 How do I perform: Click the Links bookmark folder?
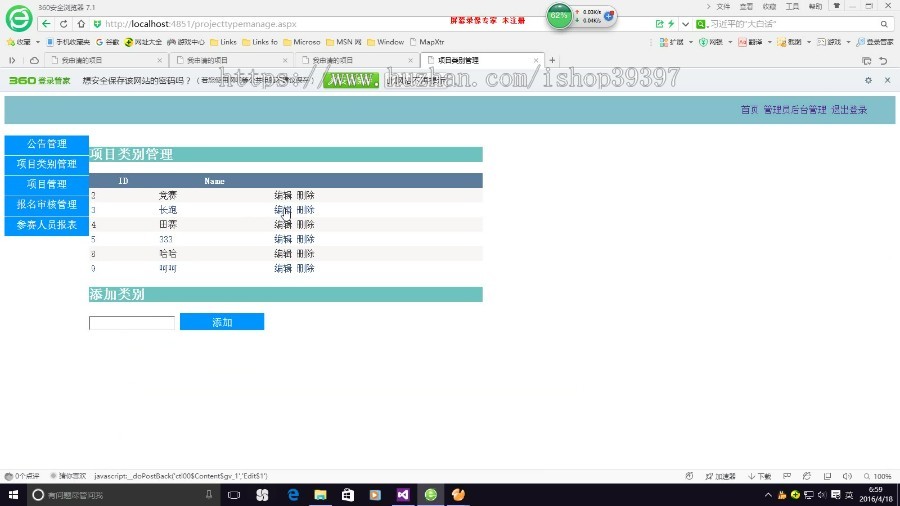pos(223,42)
